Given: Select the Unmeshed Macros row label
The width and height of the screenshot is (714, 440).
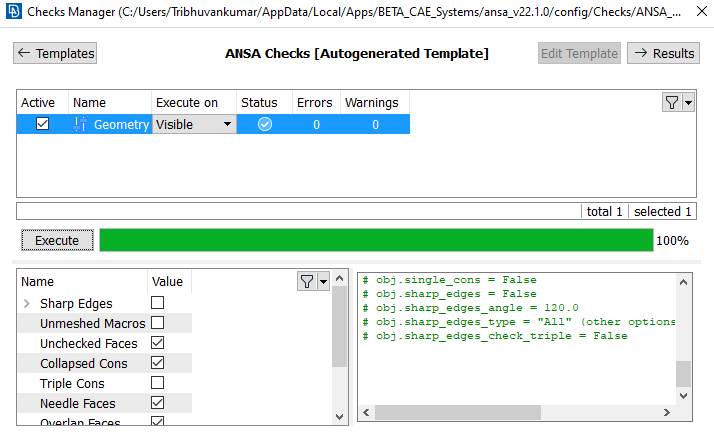Looking at the screenshot, I should [x=92, y=323].
